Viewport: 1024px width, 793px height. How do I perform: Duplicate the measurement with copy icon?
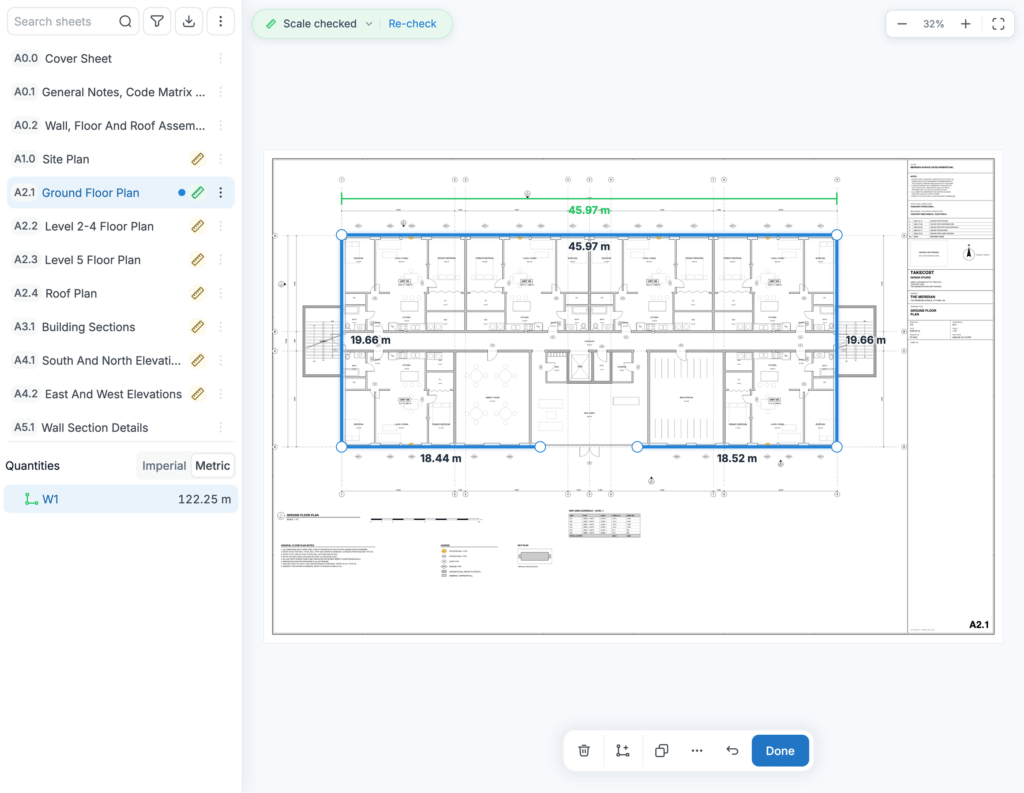pyautogui.click(x=661, y=751)
